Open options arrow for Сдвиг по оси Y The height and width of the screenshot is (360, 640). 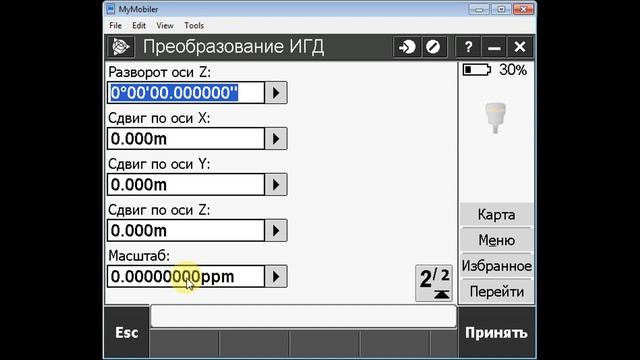click(x=276, y=185)
